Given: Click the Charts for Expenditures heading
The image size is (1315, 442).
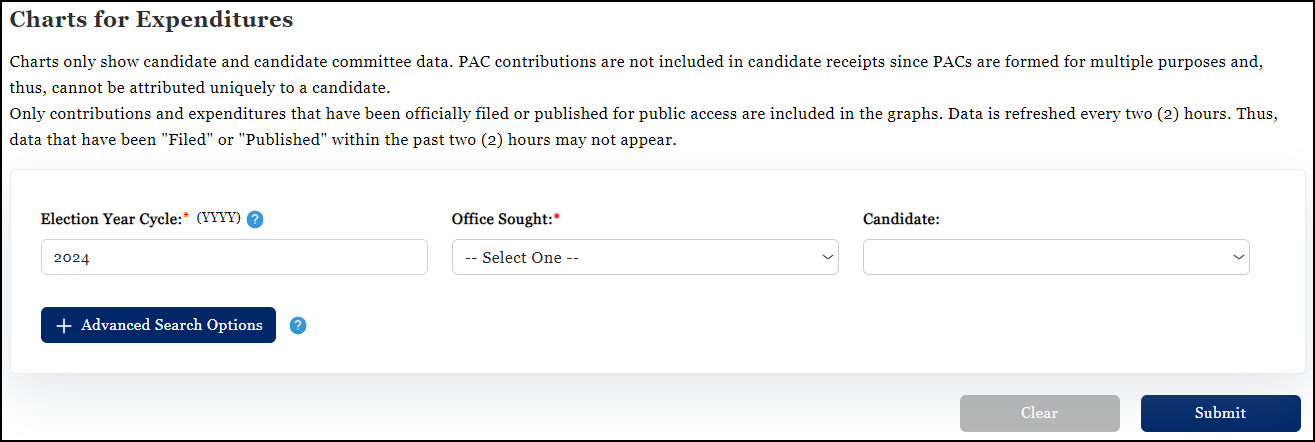Looking at the screenshot, I should 151,19.
